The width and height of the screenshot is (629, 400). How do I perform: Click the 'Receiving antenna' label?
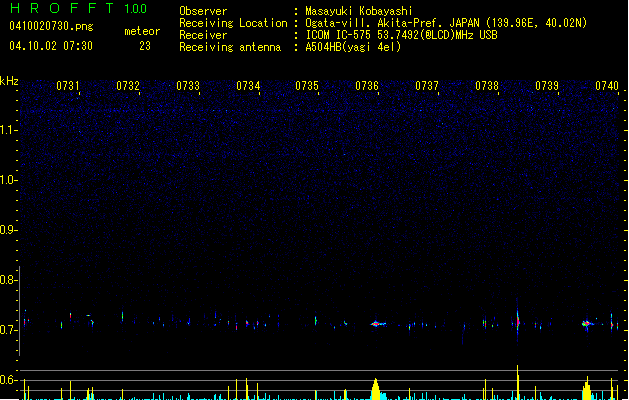pos(230,47)
